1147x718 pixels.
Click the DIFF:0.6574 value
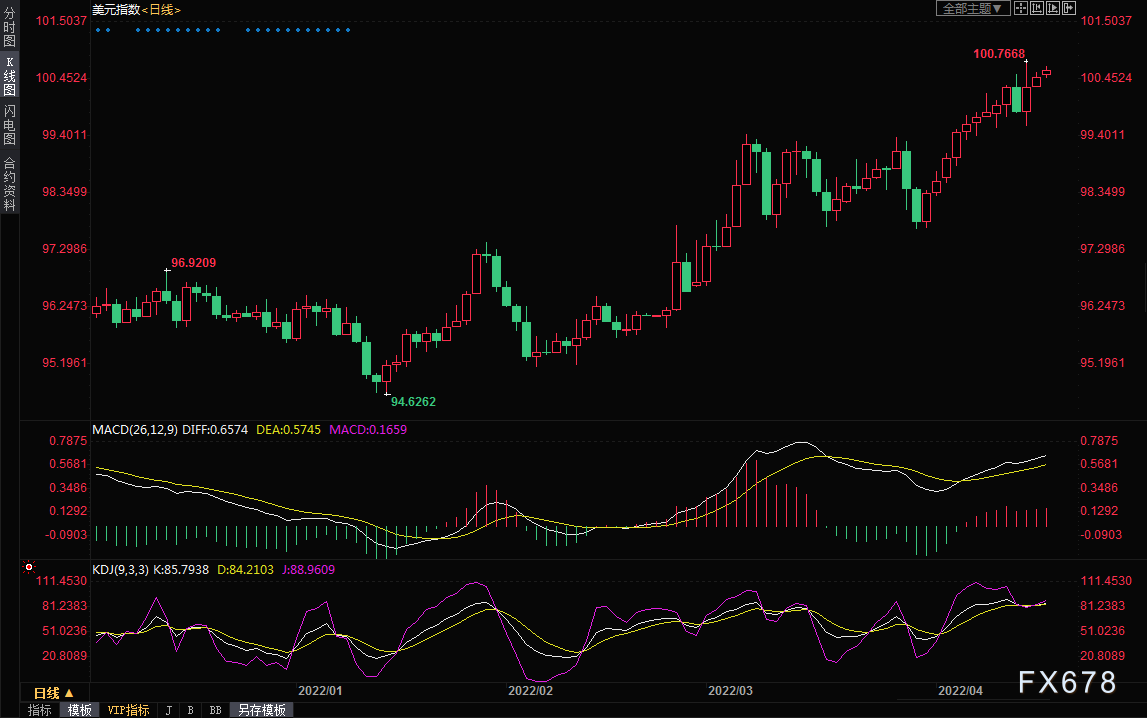pyautogui.click(x=215, y=429)
